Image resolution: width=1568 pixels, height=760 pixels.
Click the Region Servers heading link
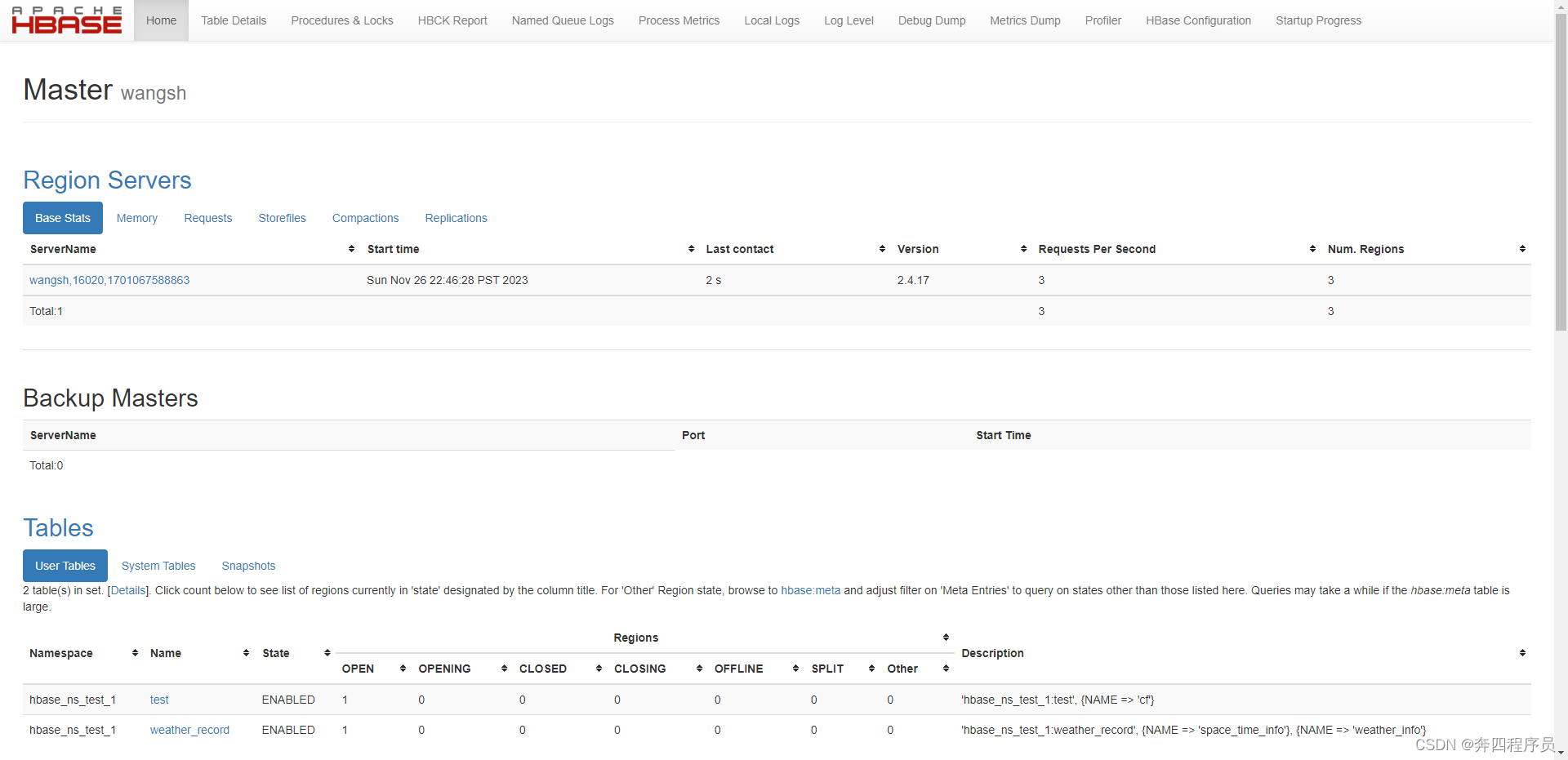[x=107, y=180]
